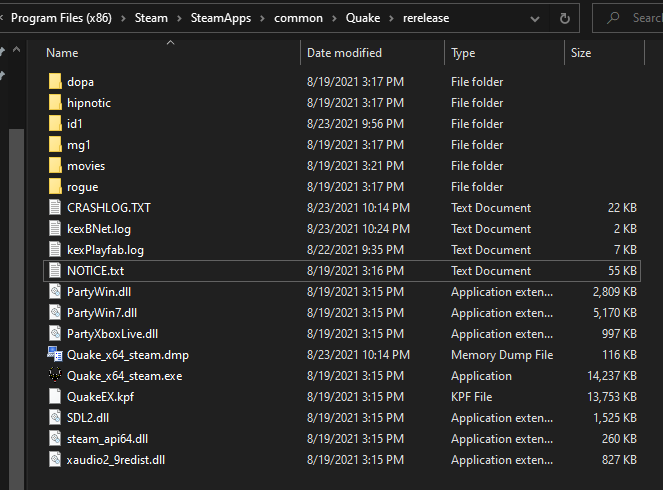The image size is (663, 490).
Task: Select the Quake_x64_steam.dmp file icon
Action: click(x=55, y=355)
